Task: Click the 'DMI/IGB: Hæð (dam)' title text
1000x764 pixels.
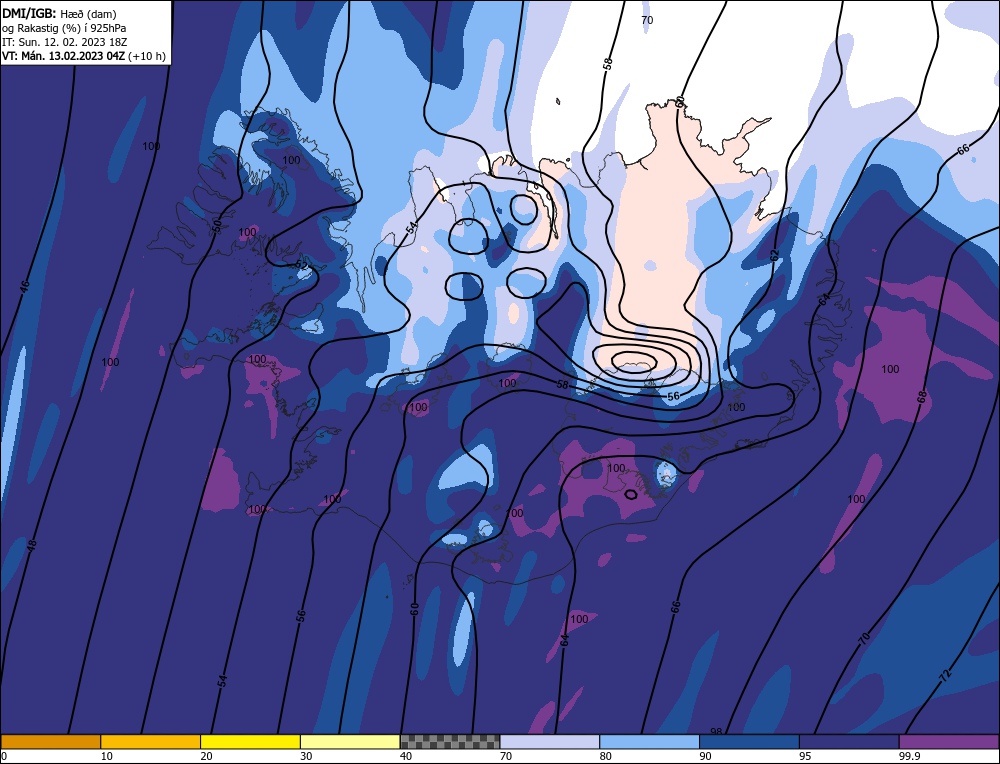Action: click(x=59, y=13)
